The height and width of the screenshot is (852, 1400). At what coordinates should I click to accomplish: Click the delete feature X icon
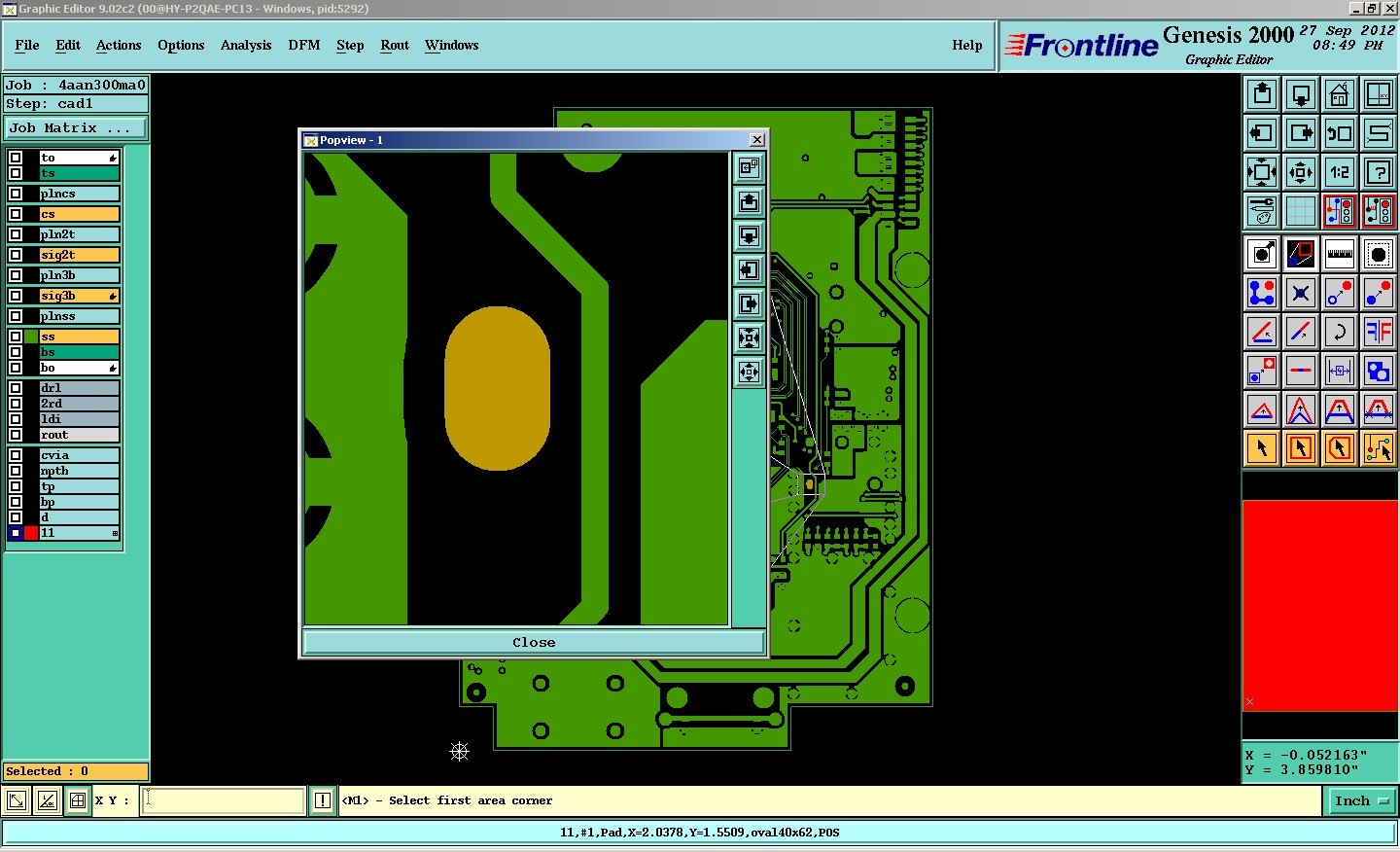[1301, 293]
